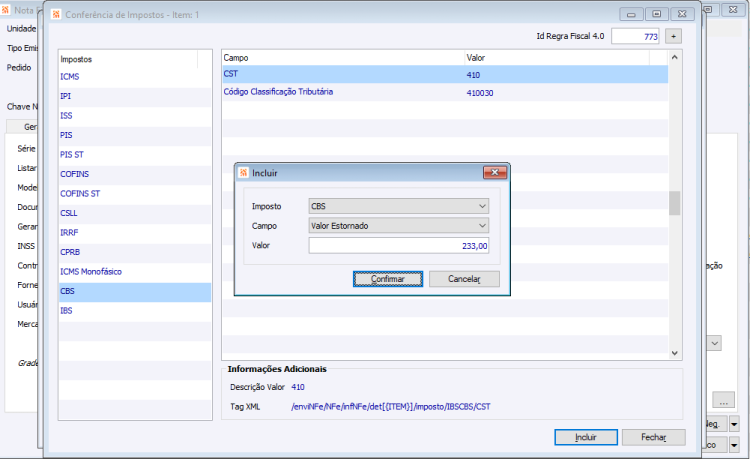This screenshot has width=750, height=459.
Task: Open the Campo dropdown showing Valor Estornado
Action: 398,226
